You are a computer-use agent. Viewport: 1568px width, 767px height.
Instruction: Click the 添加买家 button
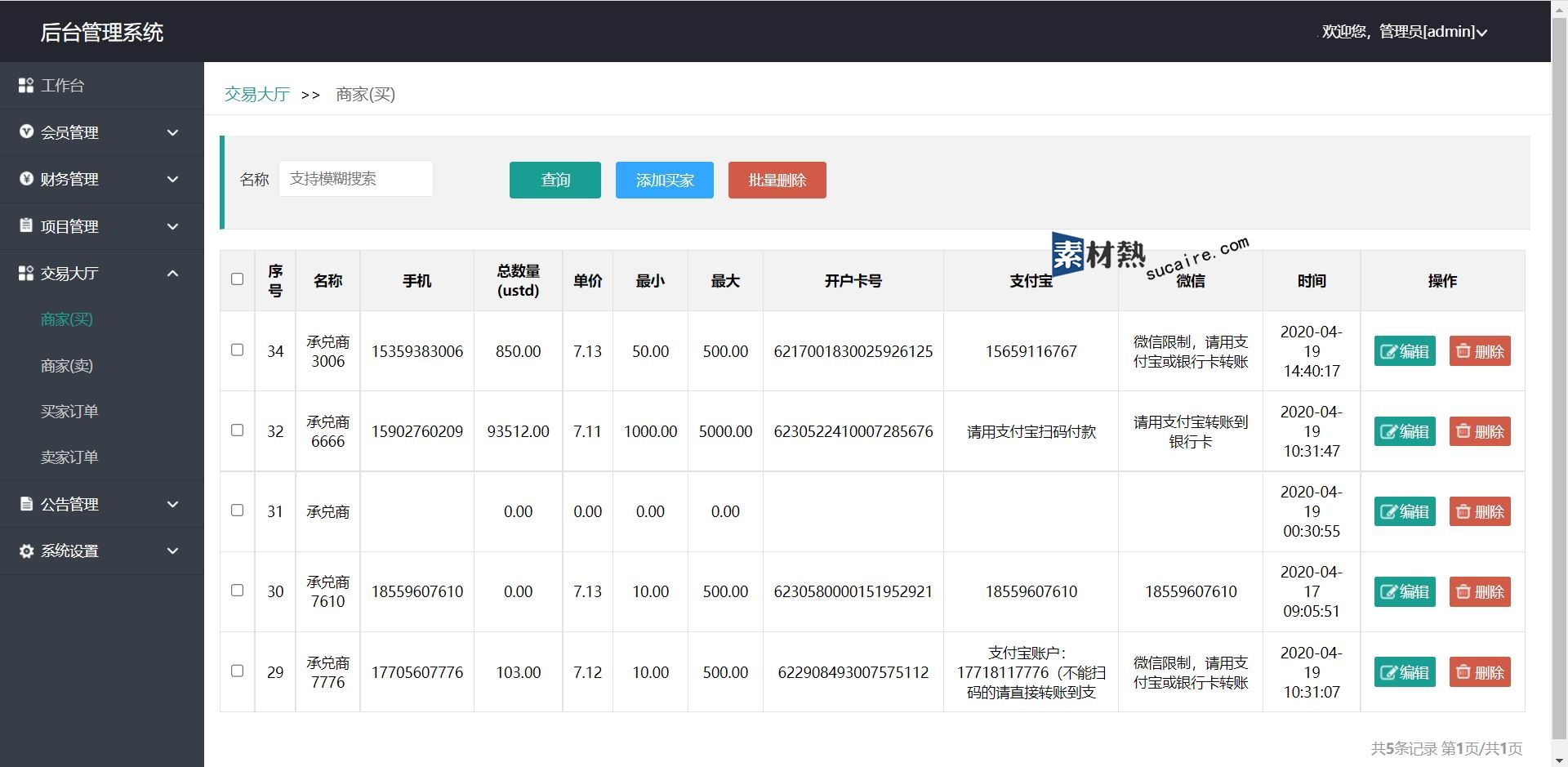[x=665, y=180]
